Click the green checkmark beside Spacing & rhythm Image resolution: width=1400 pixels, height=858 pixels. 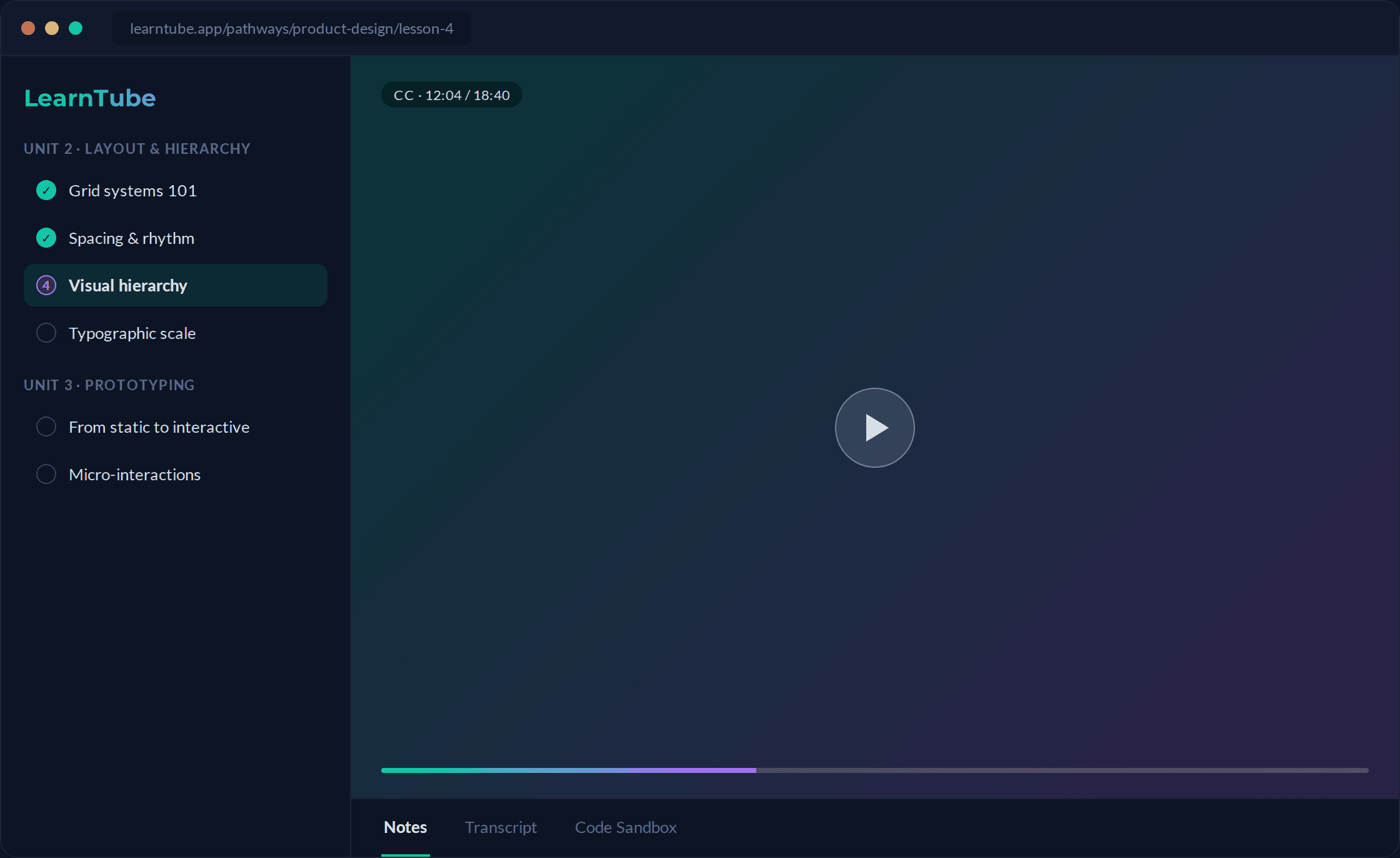(x=46, y=238)
